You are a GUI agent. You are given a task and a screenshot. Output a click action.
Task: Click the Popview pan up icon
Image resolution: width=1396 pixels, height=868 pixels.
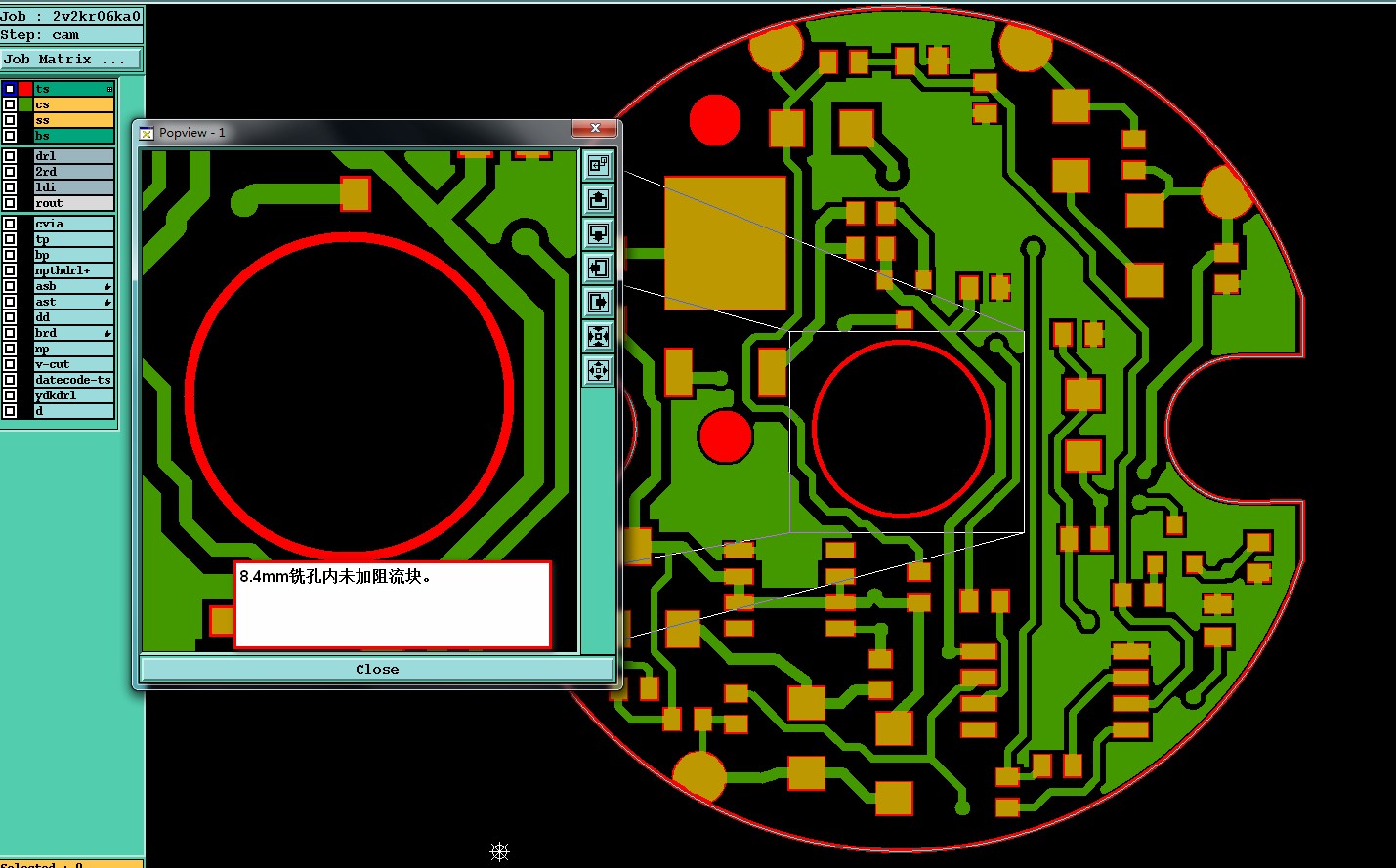point(598,200)
